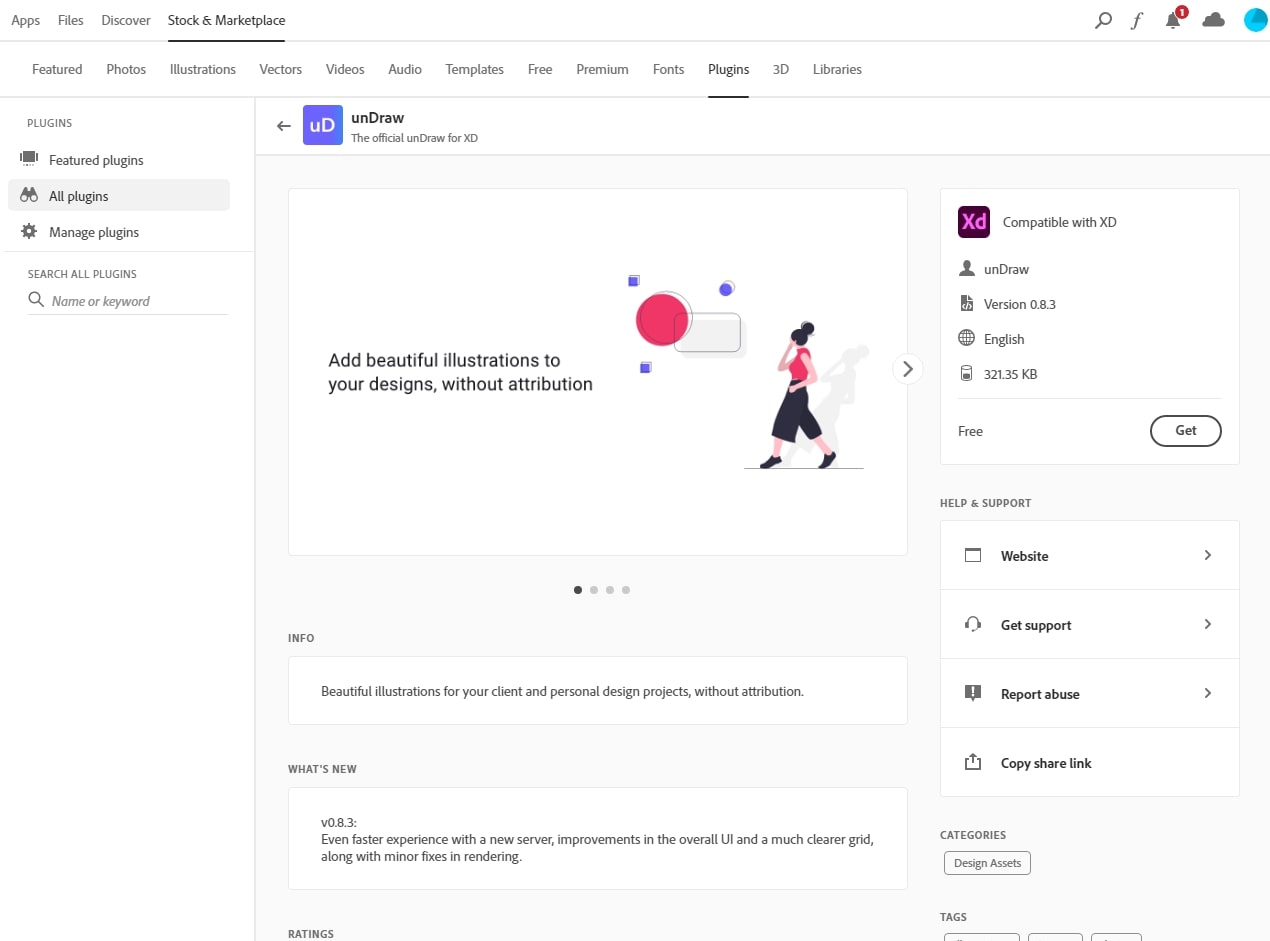Image resolution: width=1270 pixels, height=941 pixels.
Task: Open Manage plugins in sidebar
Action: 94,232
